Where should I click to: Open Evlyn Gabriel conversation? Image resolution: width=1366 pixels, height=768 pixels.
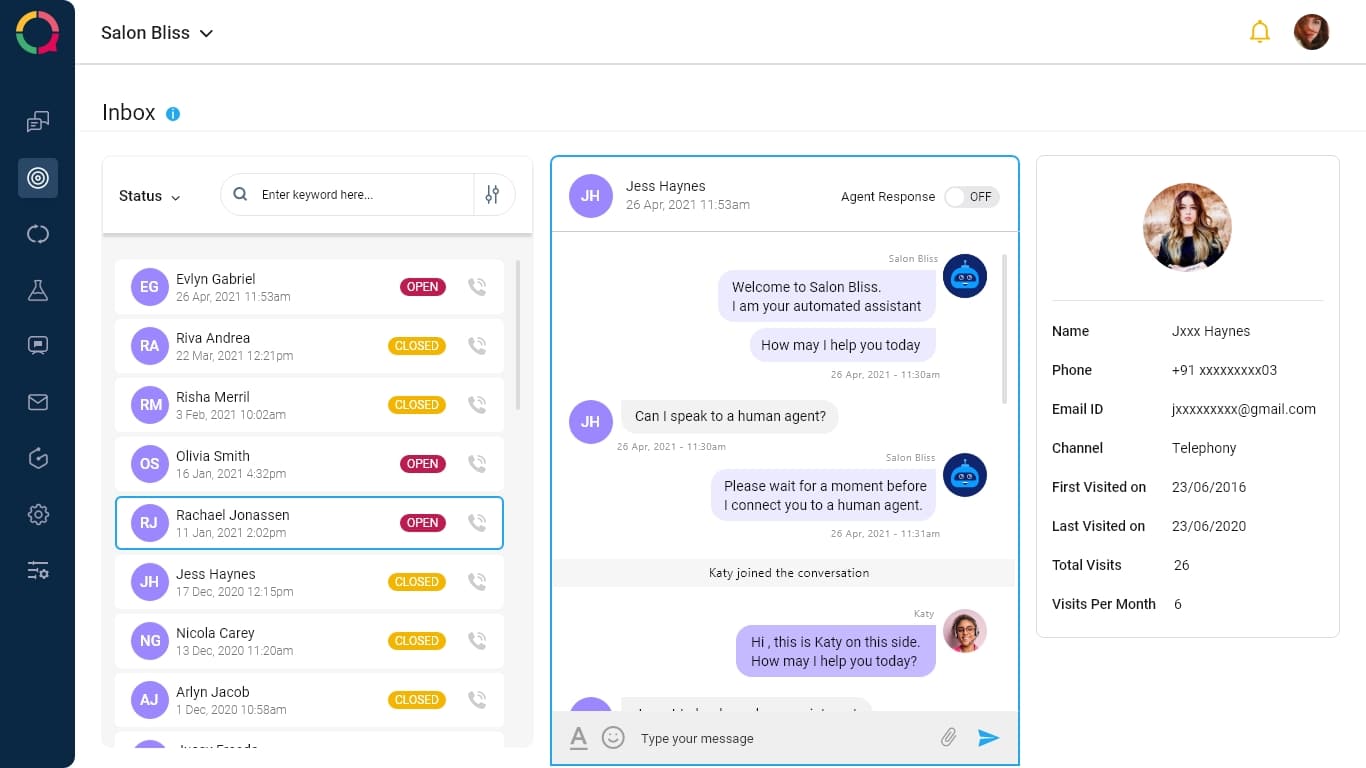tap(309, 287)
